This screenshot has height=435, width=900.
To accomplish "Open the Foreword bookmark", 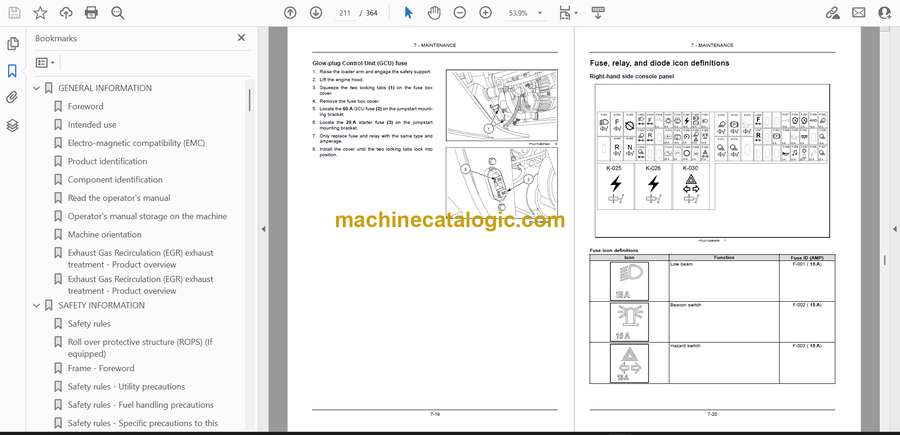I will tap(86, 106).
